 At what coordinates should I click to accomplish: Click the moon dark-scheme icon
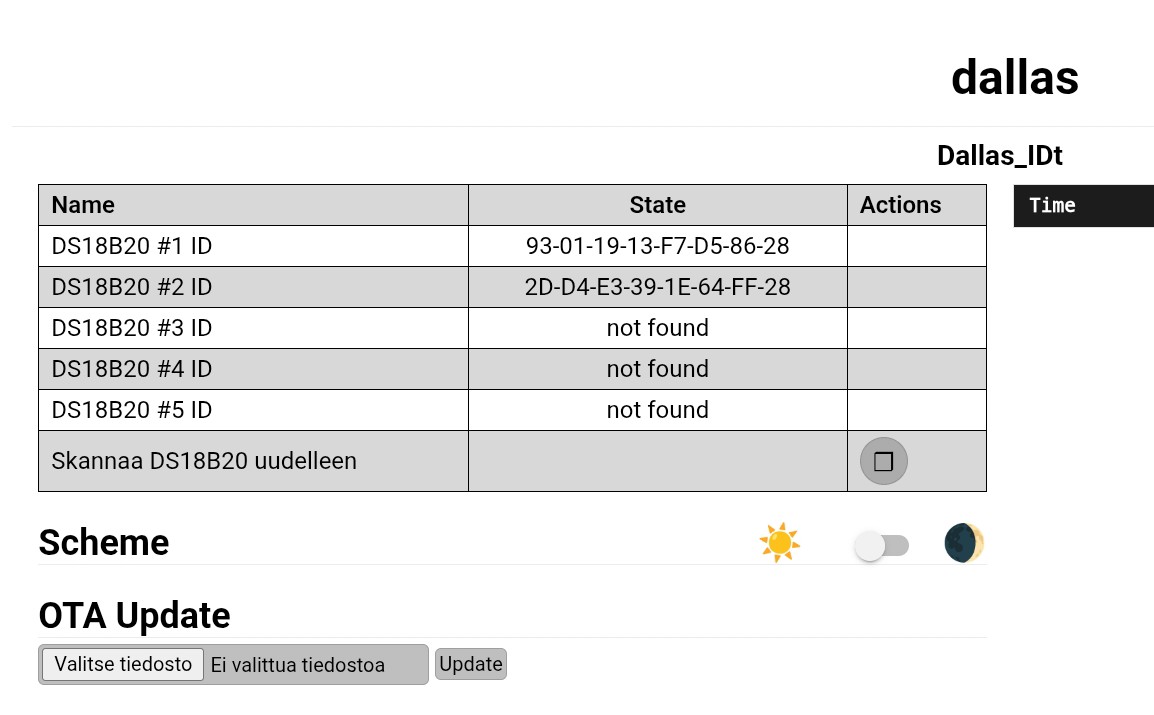click(964, 543)
